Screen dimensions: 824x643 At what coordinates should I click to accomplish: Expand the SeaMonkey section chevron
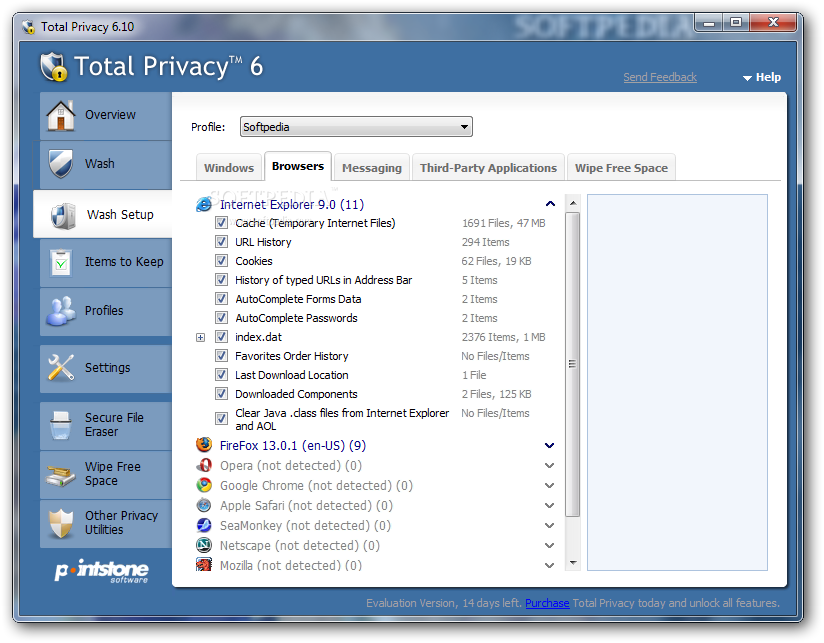(x=550, y=525)
